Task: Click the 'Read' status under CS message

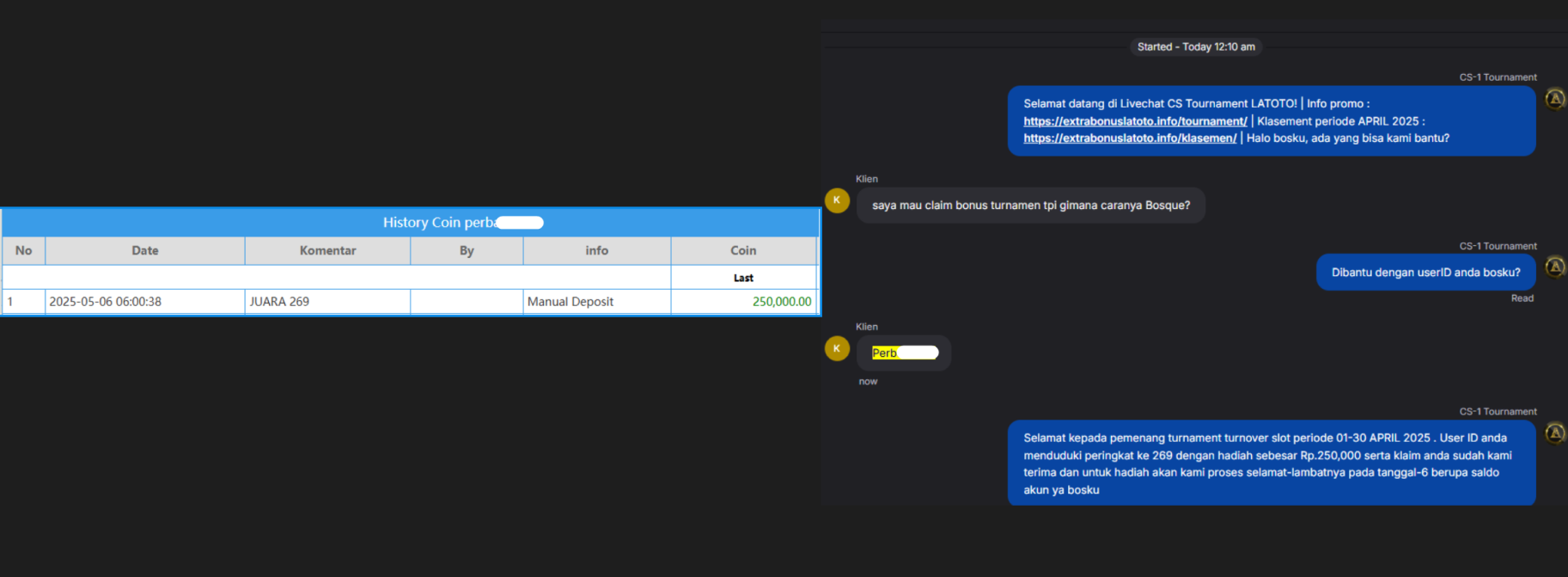Action: pyautogui.click(x=1522, y=298)
